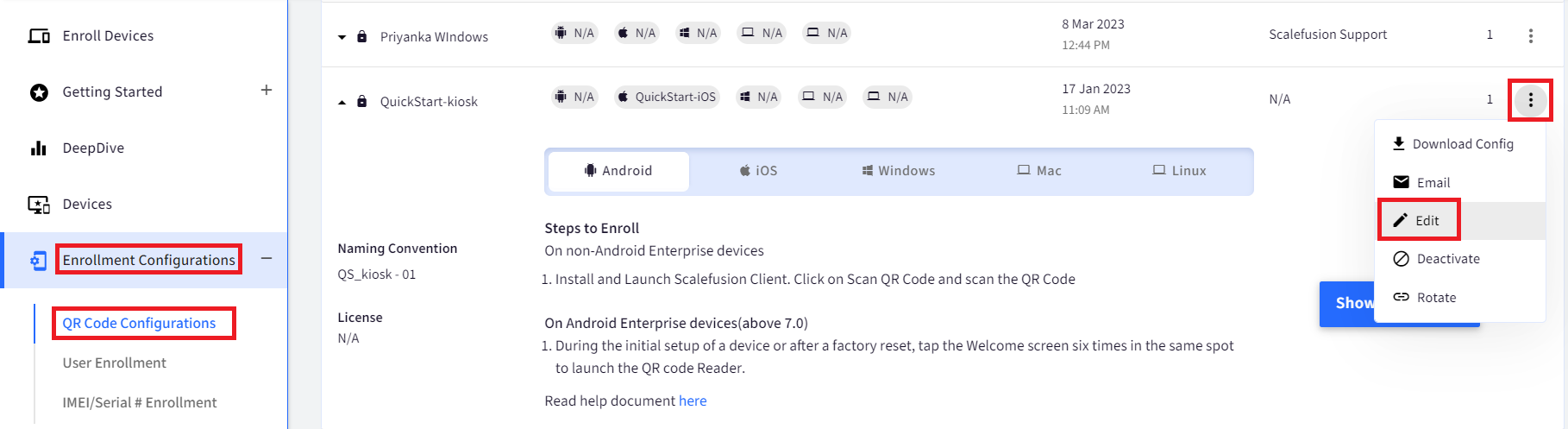This screenshot has width=1568, height=429.
Task: Click the Enroll Devices sidebar icon
Action: pyautogui.click(x=39, y=36)
